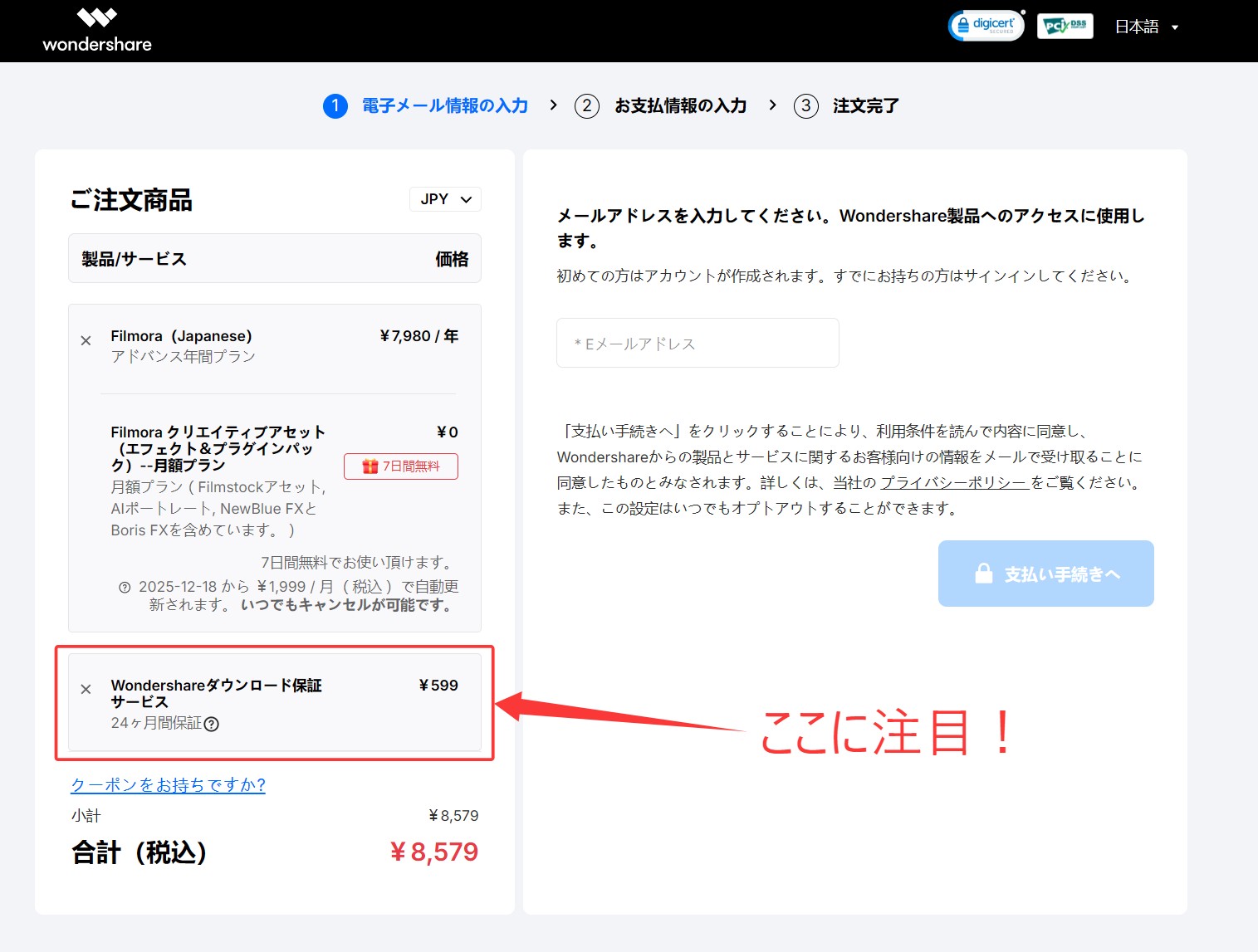Image resolution: width=1258 pixels, height=952 pixels.
Task: Click the gift icon in the 7日間無料 badge
Action: point(370,466)
